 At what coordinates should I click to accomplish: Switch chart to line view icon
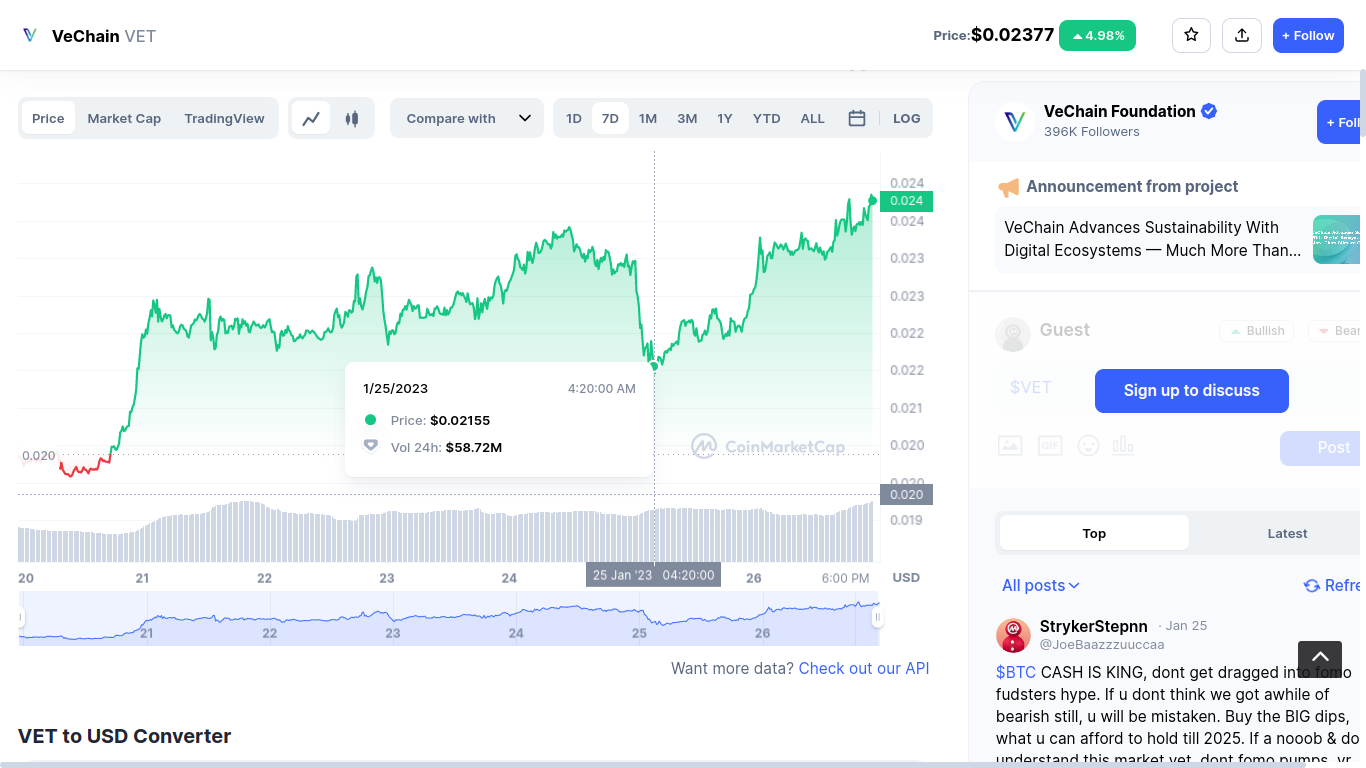pos(311,118)
